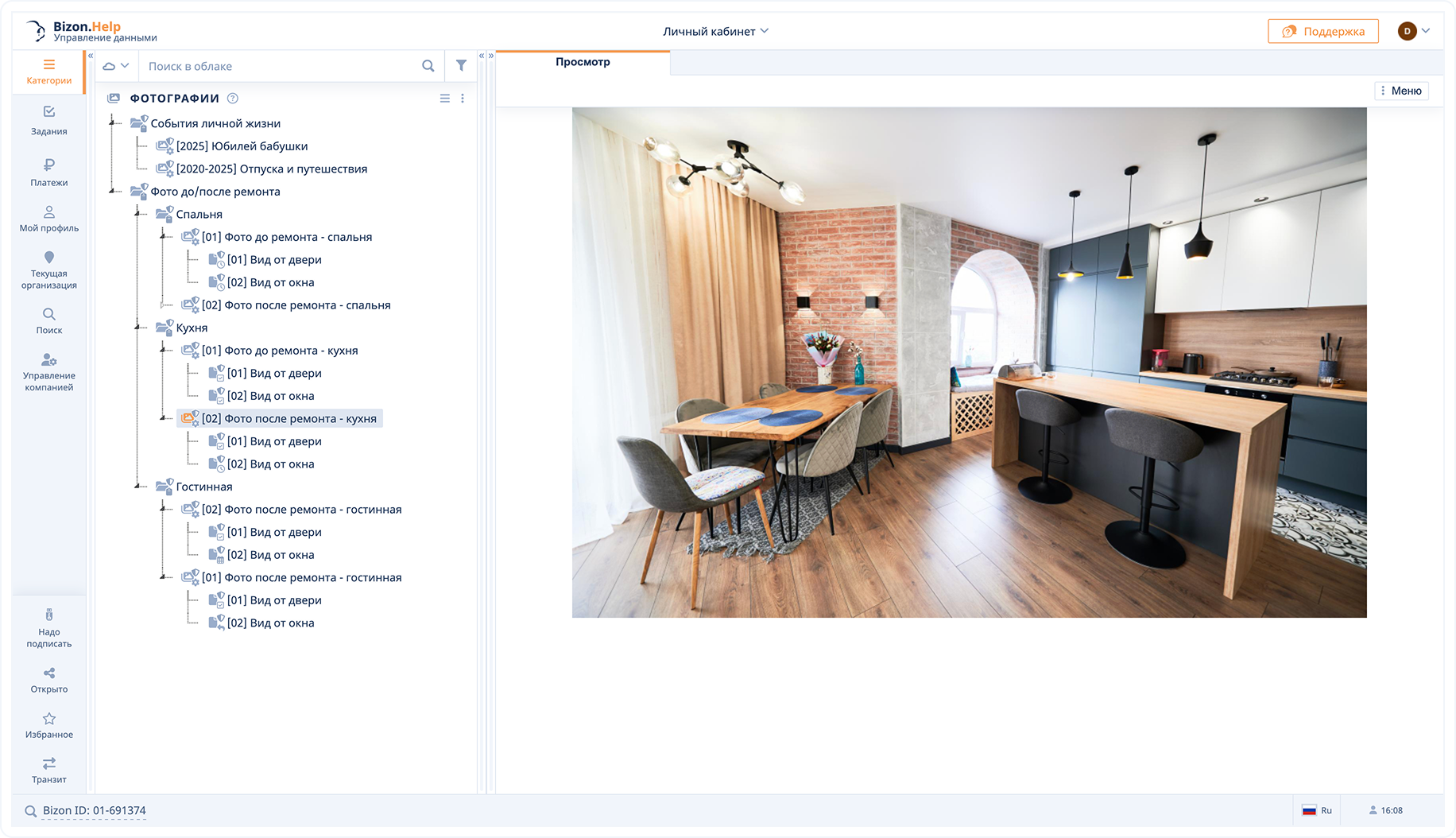Screen dimensions: 1456x838
Task: Open the Задания sidebar section
Action: (x=48, y=120)
